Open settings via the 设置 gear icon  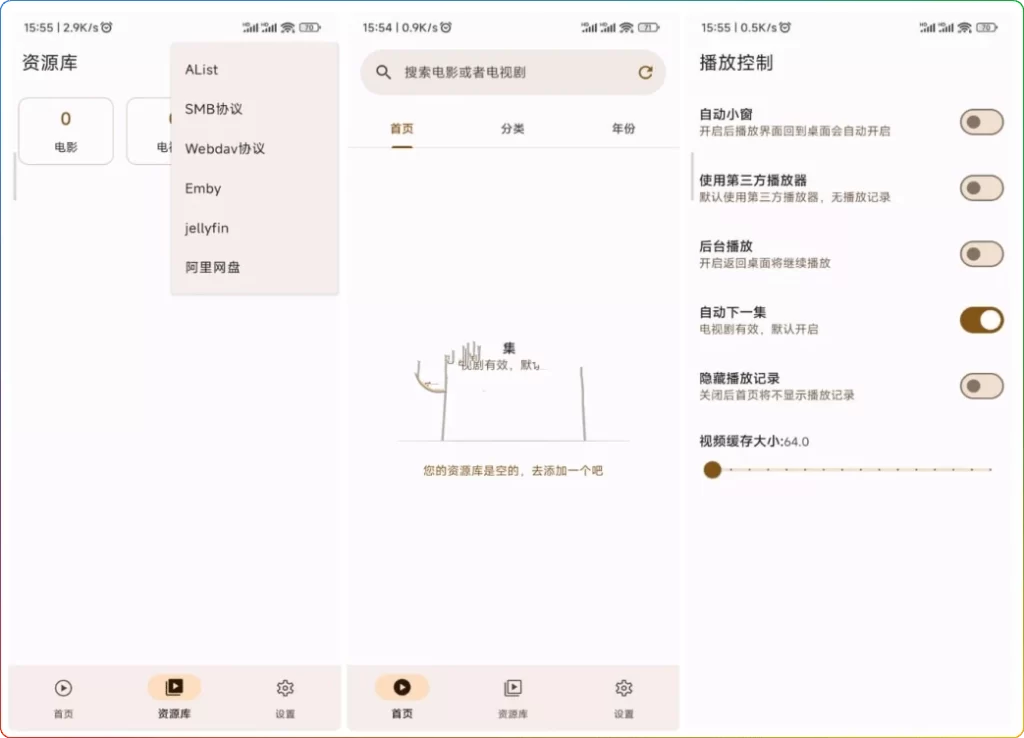285,687
